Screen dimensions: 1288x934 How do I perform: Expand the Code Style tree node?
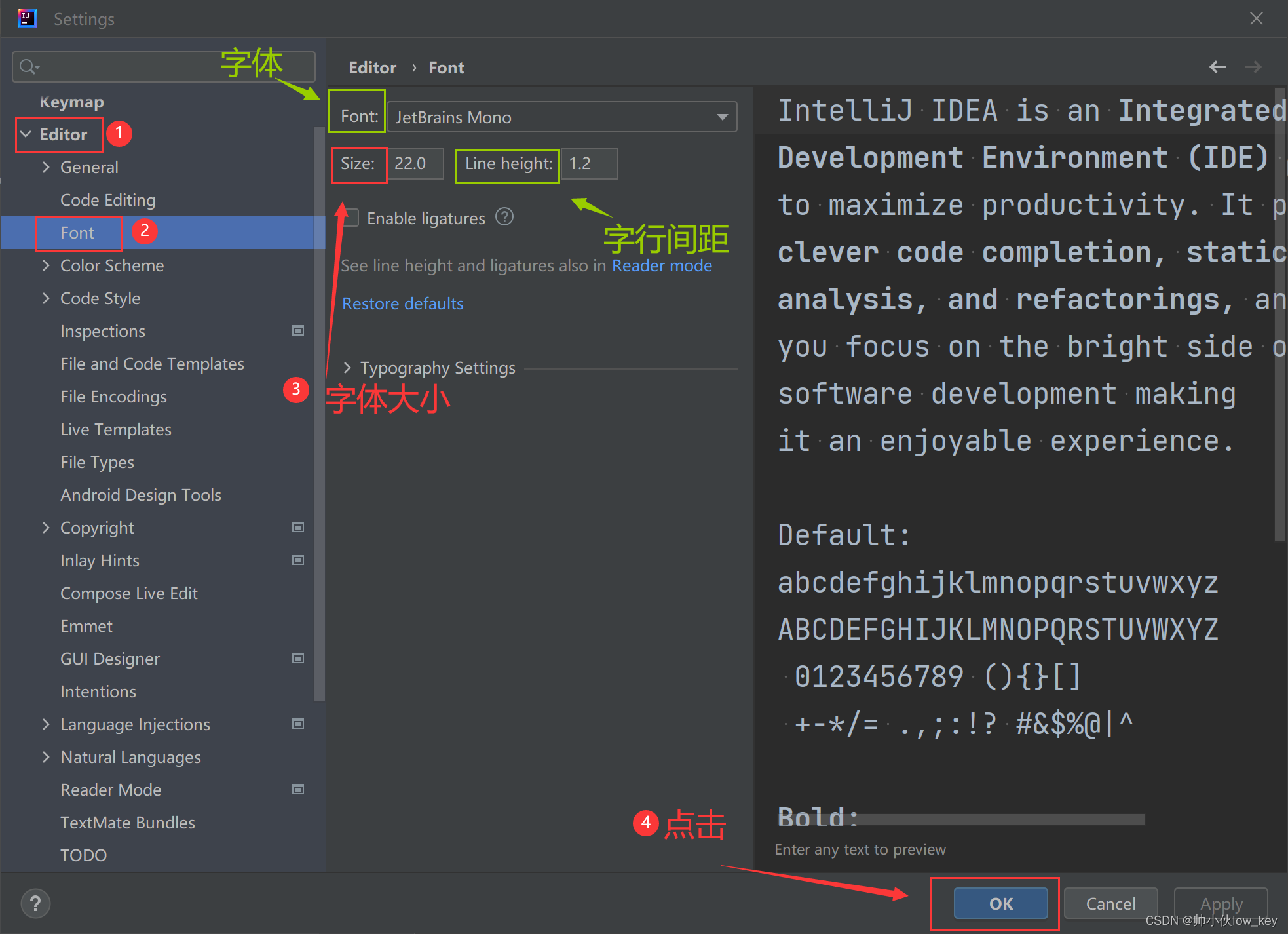coord(46,298)
